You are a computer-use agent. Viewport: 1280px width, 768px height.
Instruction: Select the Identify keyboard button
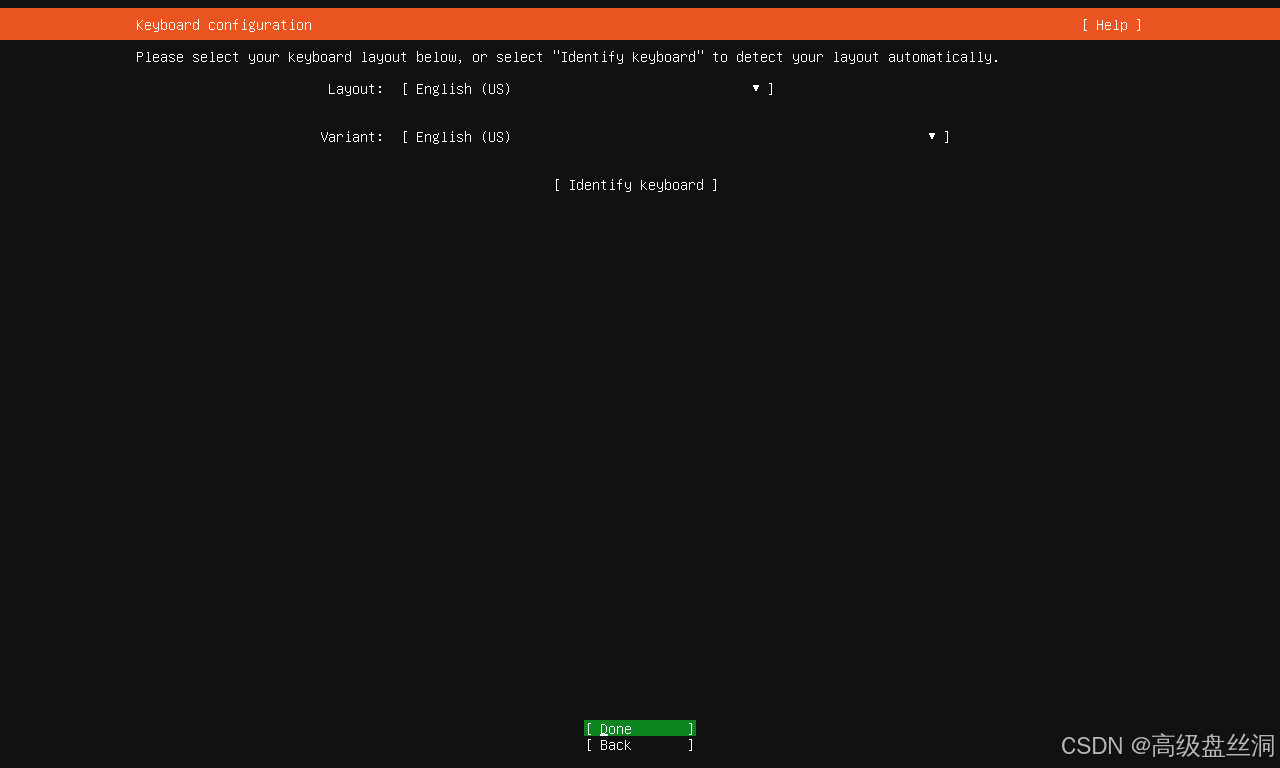pos(636,185)
